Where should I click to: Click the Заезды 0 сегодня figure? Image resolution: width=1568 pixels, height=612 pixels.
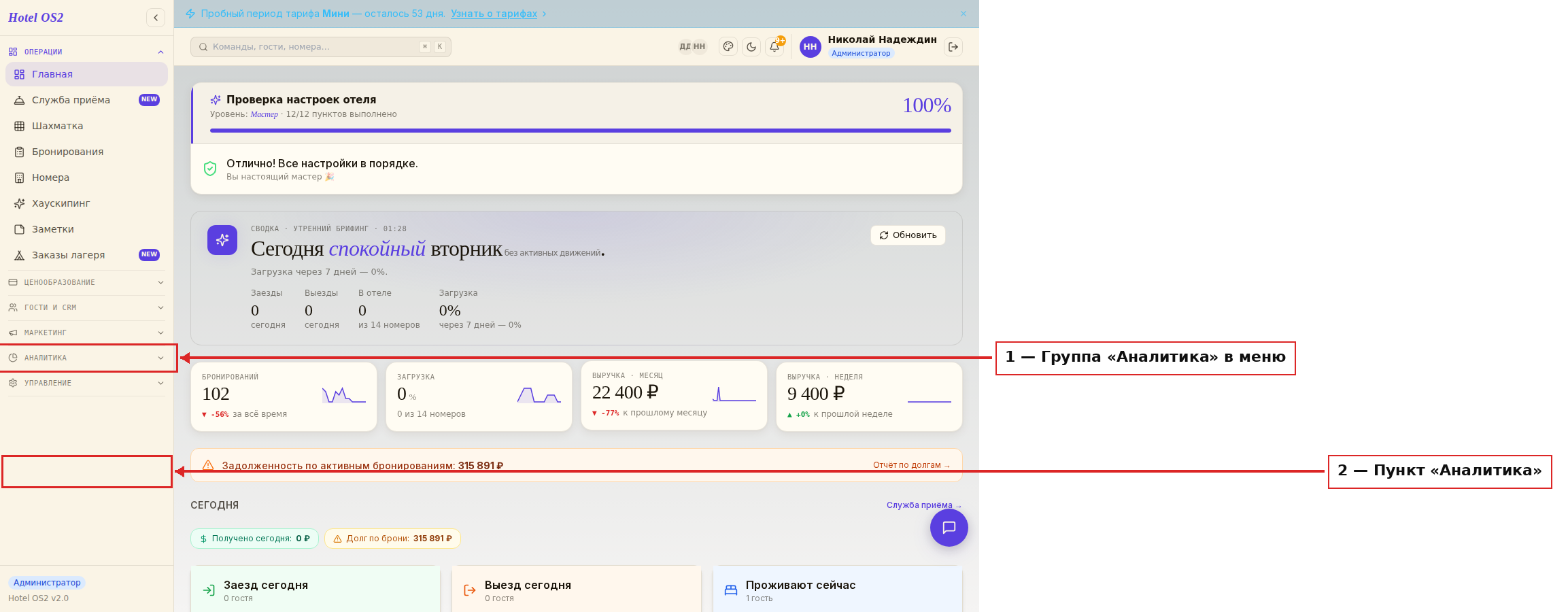[268, 309]
